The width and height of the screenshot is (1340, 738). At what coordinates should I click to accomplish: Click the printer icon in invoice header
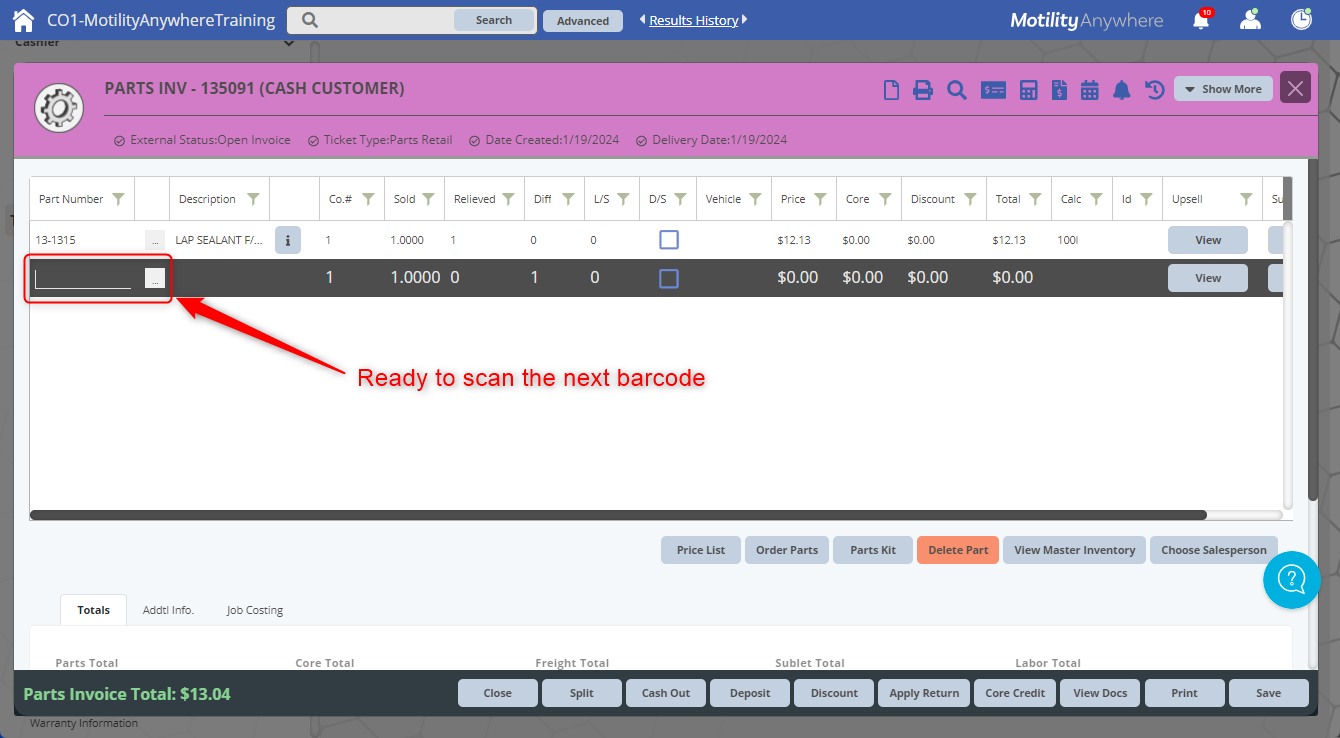[x=923, y=90]
